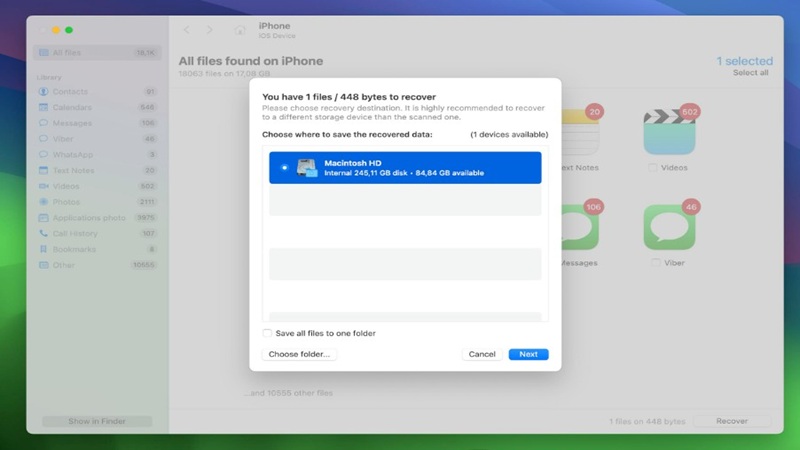Open Photos in the sidebar
Screen dimensions: 800x450
coord(97,202)
